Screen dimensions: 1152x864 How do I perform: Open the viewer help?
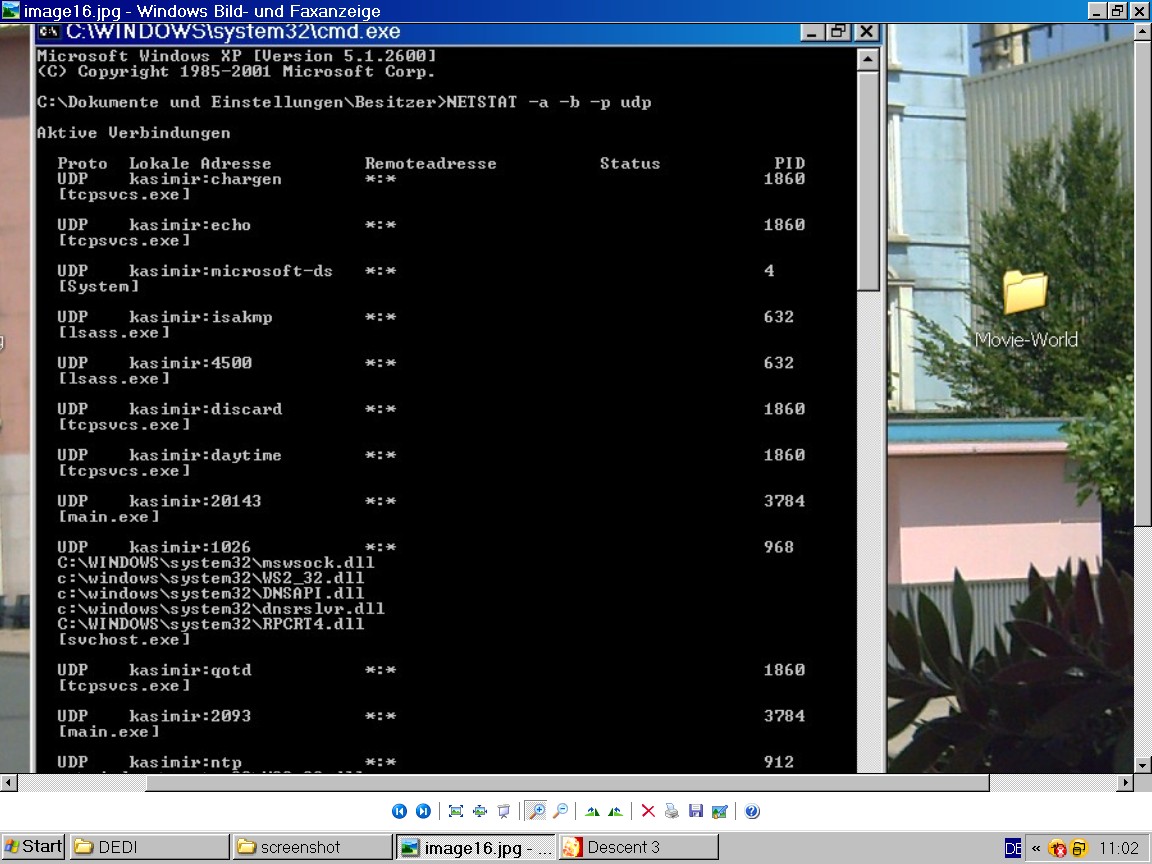[x=752, y=811]
